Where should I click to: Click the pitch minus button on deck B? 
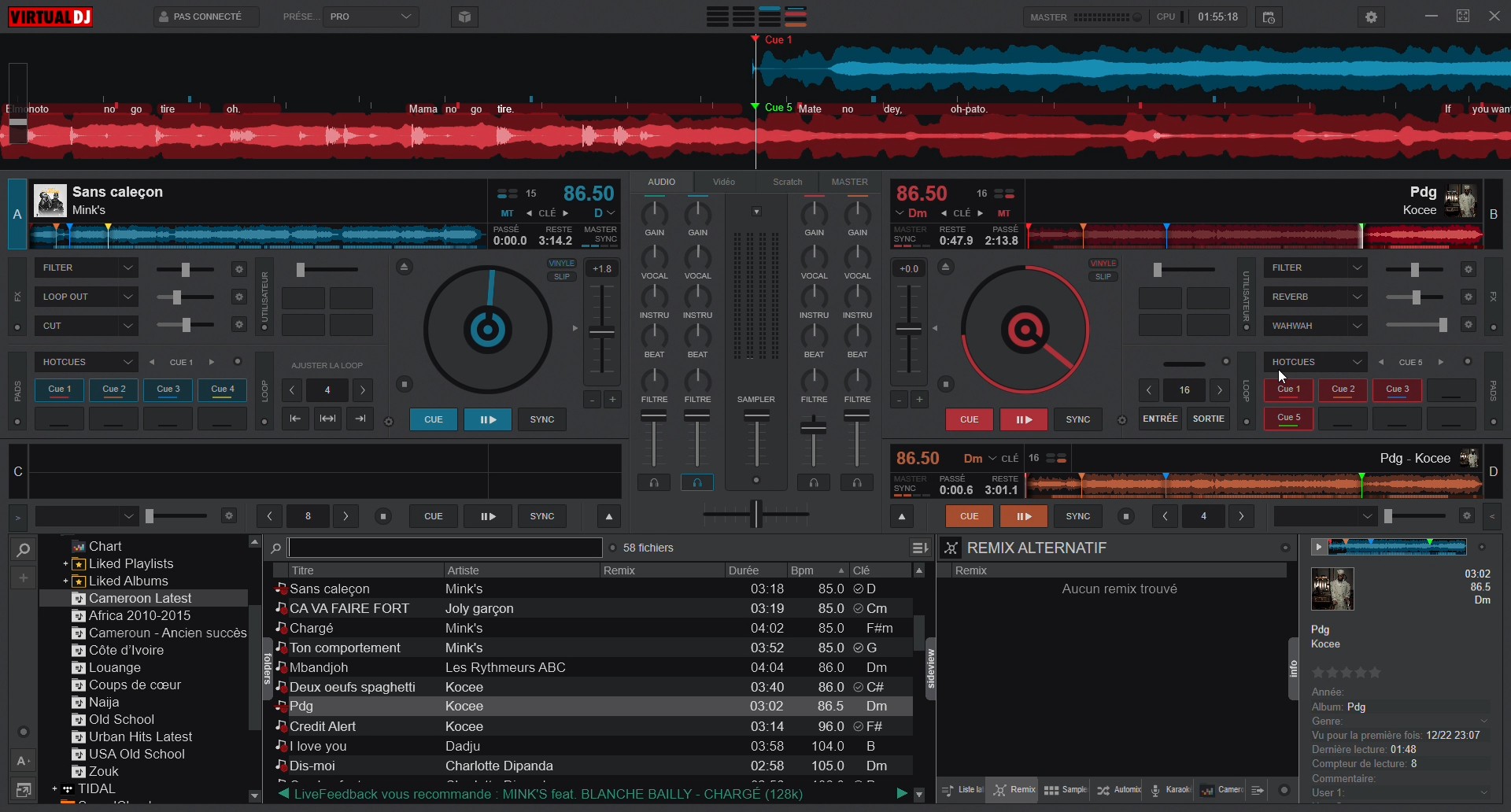[899, 400]
